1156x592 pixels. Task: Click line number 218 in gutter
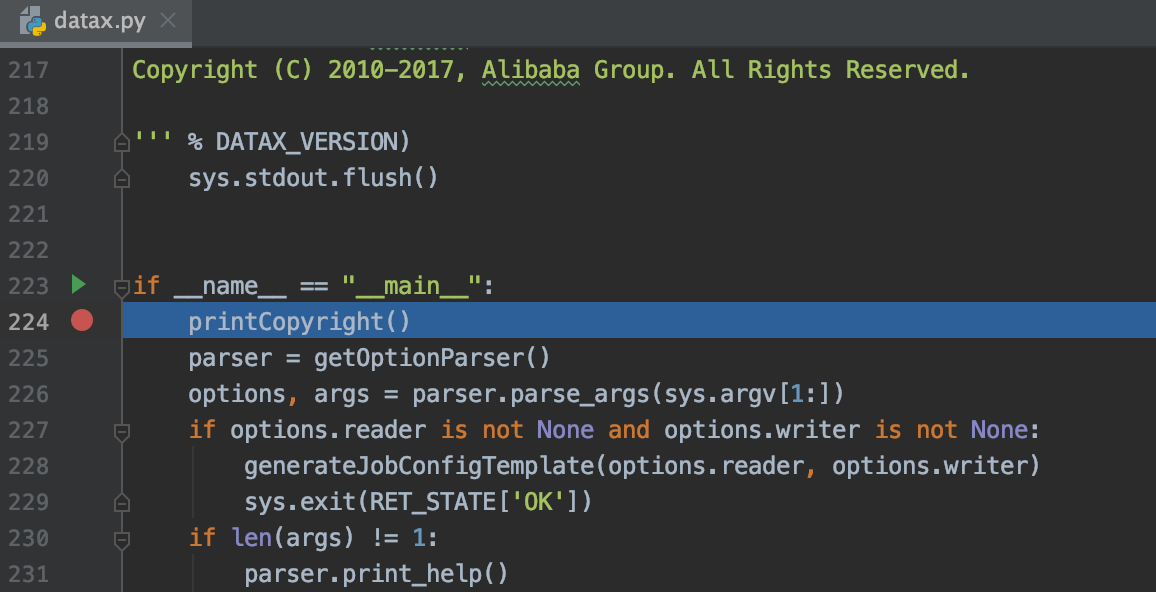[28, 106]
